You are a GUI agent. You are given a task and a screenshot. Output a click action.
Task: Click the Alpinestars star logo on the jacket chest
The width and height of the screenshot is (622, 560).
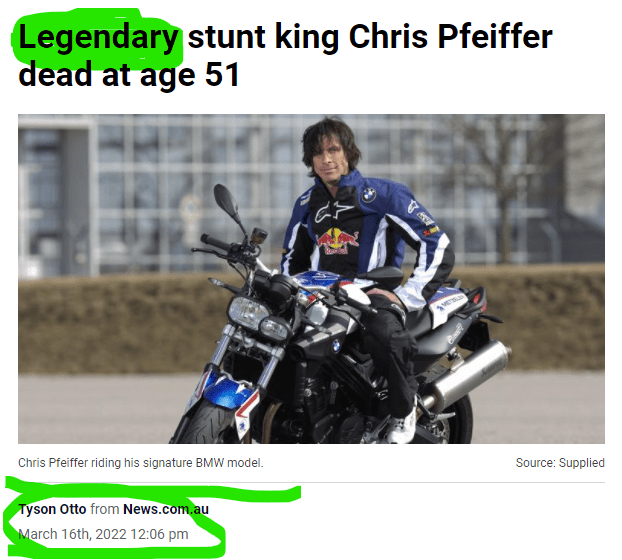pos(332,212)
